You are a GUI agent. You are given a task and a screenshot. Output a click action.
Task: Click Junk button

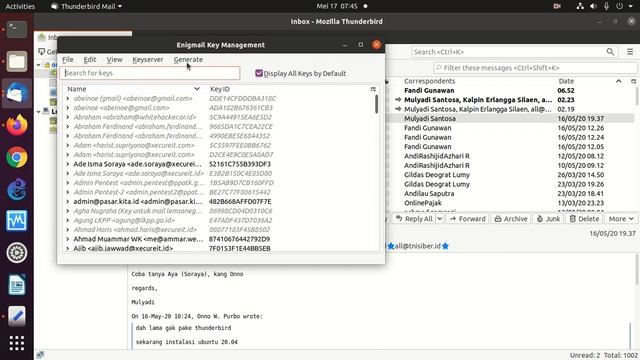[x=548, y=219]
